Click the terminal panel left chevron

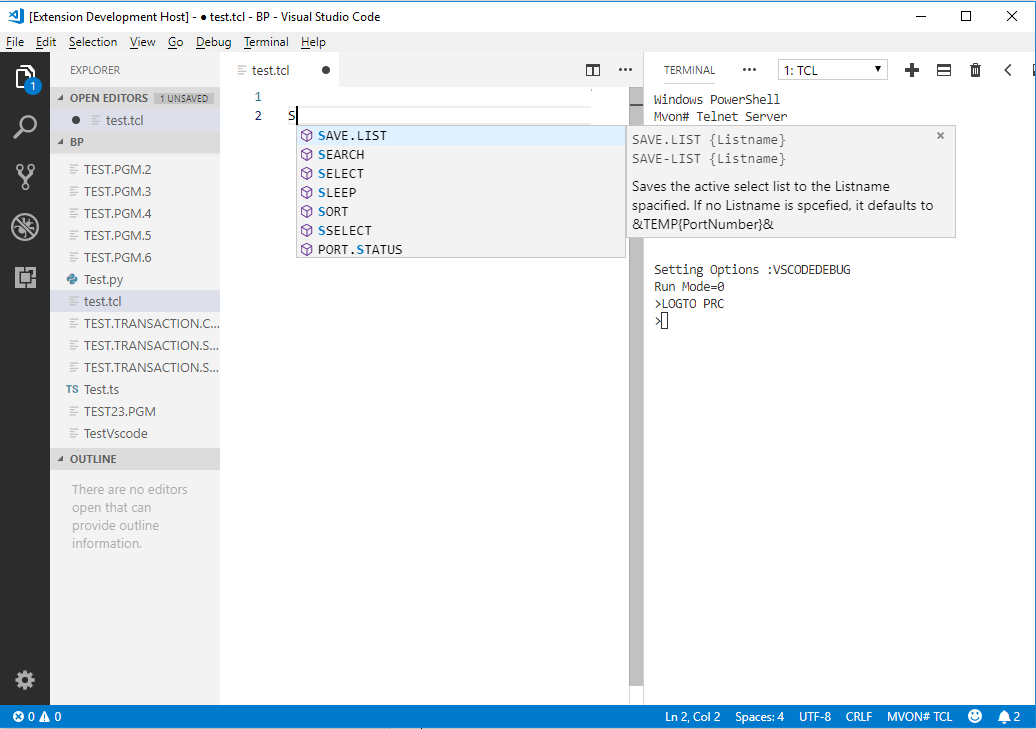tap(1008, 70)
